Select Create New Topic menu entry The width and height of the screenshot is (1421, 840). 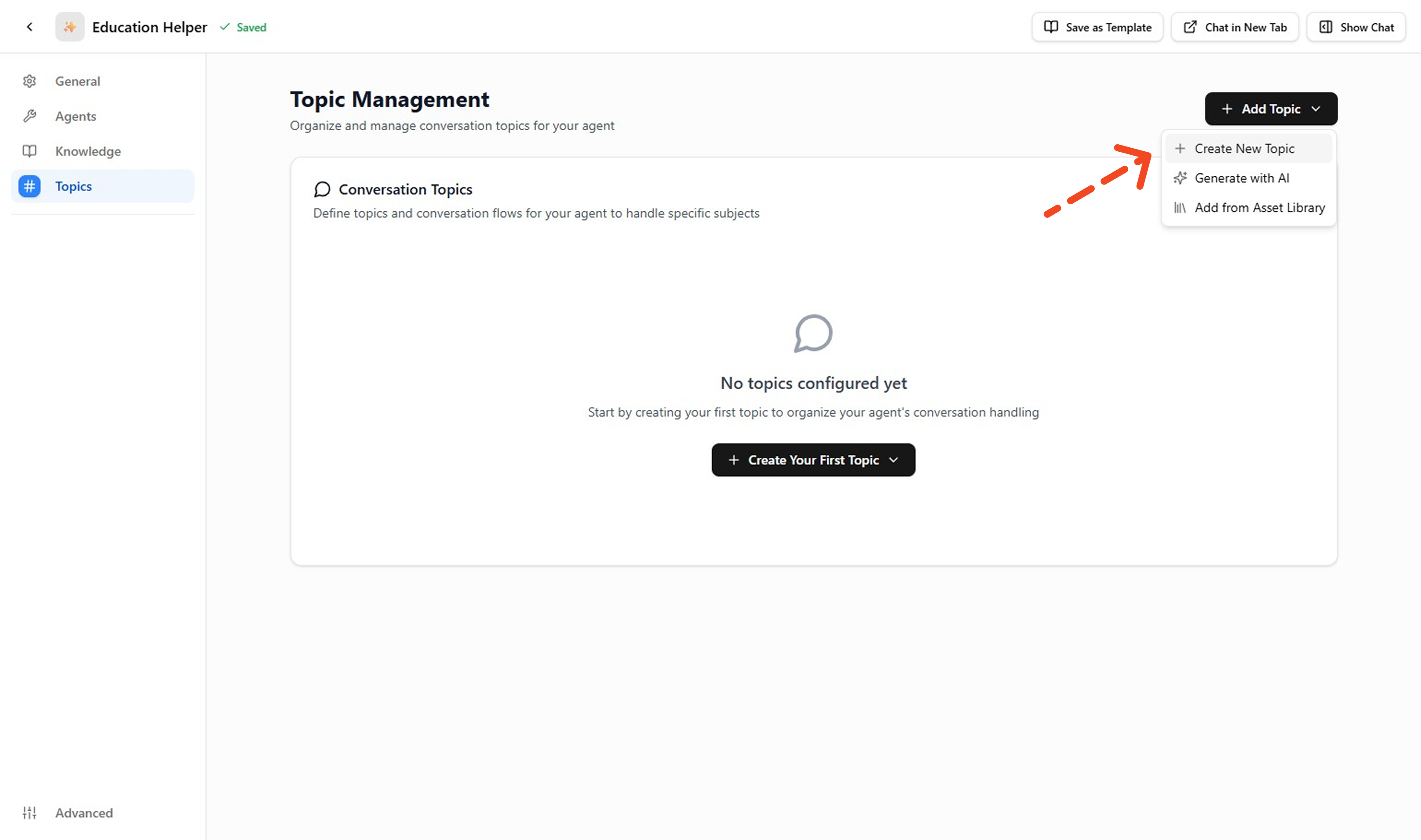pos(1244,149)
